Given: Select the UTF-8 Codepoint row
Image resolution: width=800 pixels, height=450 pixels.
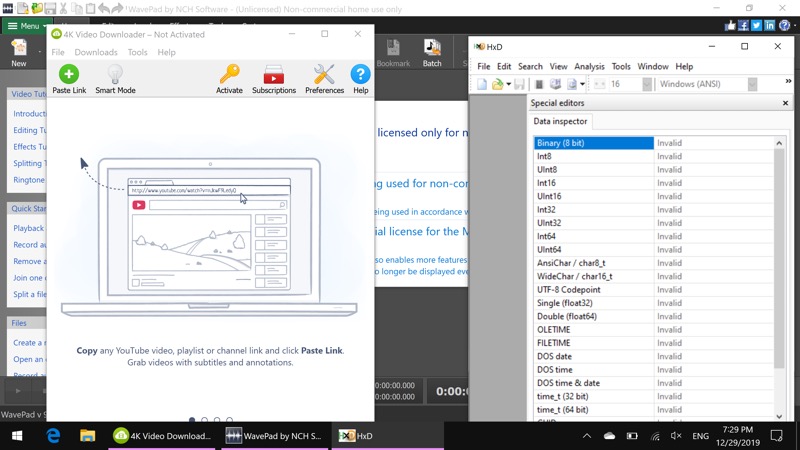Looking at the screenshot, I should [654, 289].
